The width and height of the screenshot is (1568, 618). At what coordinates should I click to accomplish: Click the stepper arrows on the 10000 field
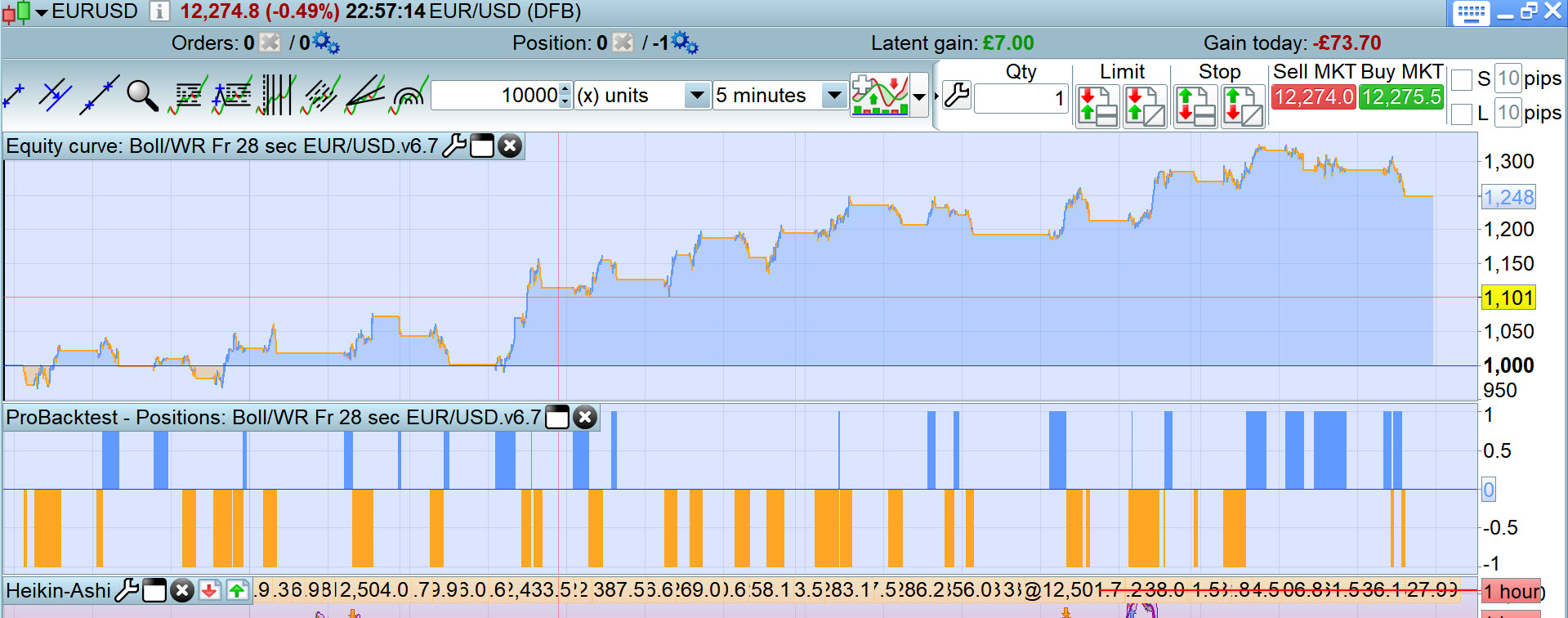click(565, 96)
